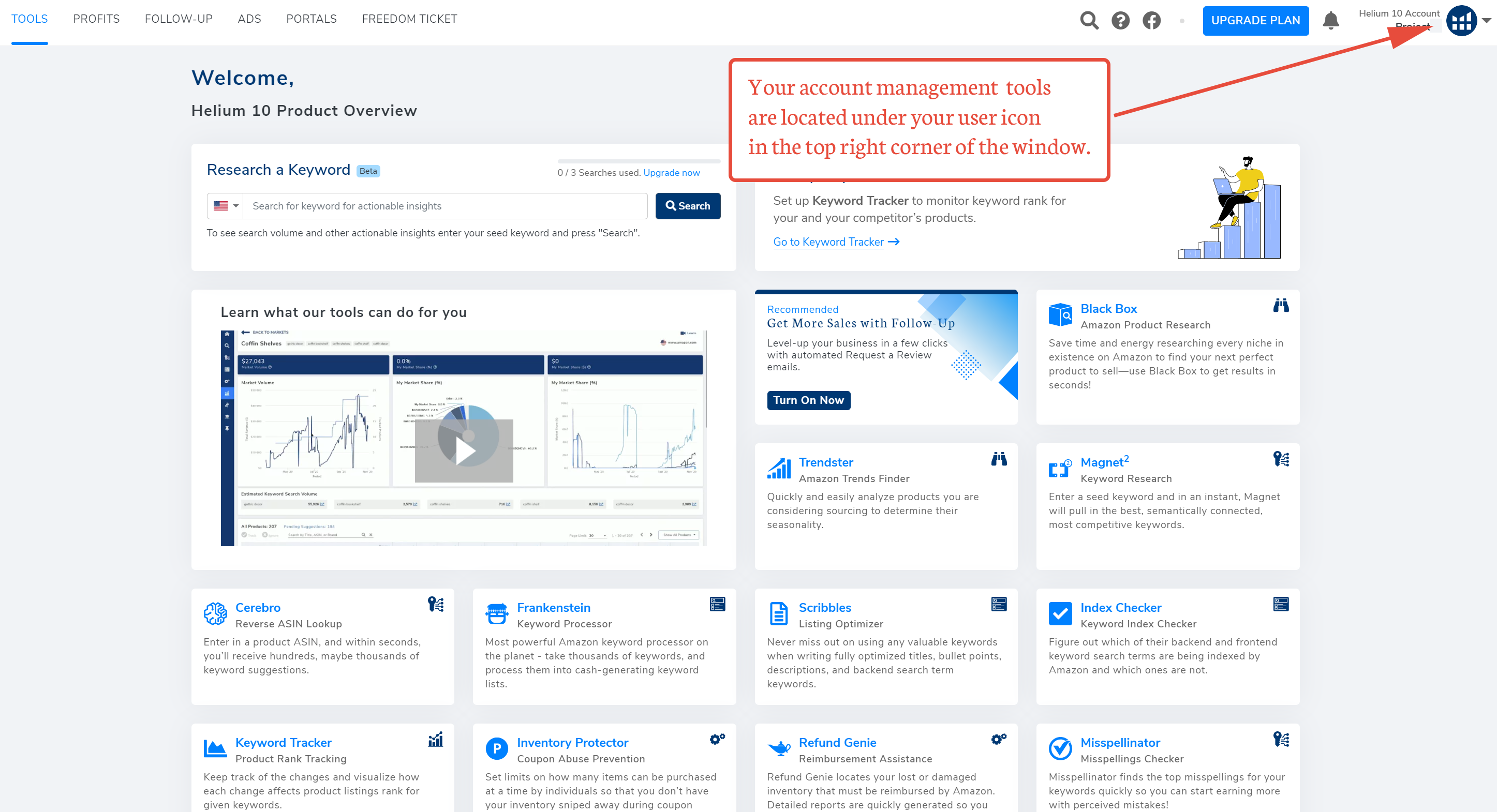The width and height of the screenshot is (1497, 812).
Task: Click the notifications bell icon
Action: coord(1330,20)
